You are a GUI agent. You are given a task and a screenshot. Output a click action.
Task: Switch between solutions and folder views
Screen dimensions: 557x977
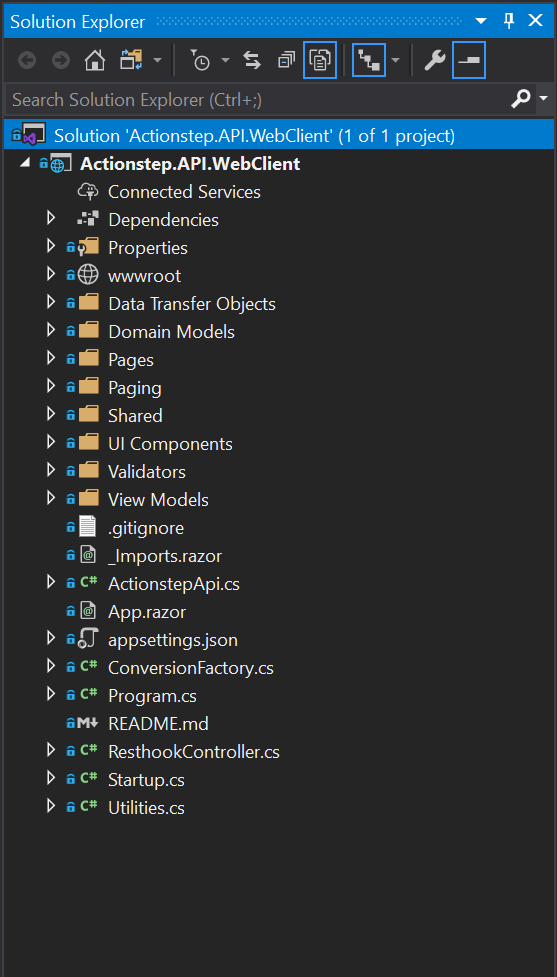pyautogui.click(x=131, y=60)
